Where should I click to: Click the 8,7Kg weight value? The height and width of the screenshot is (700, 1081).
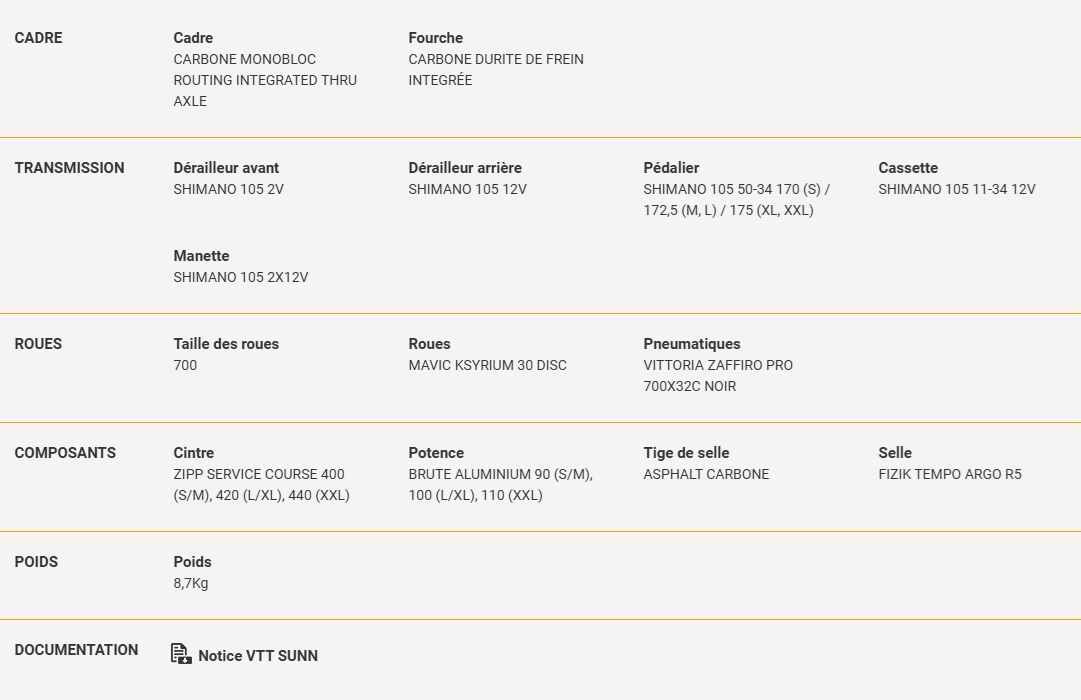click(191, 583)
